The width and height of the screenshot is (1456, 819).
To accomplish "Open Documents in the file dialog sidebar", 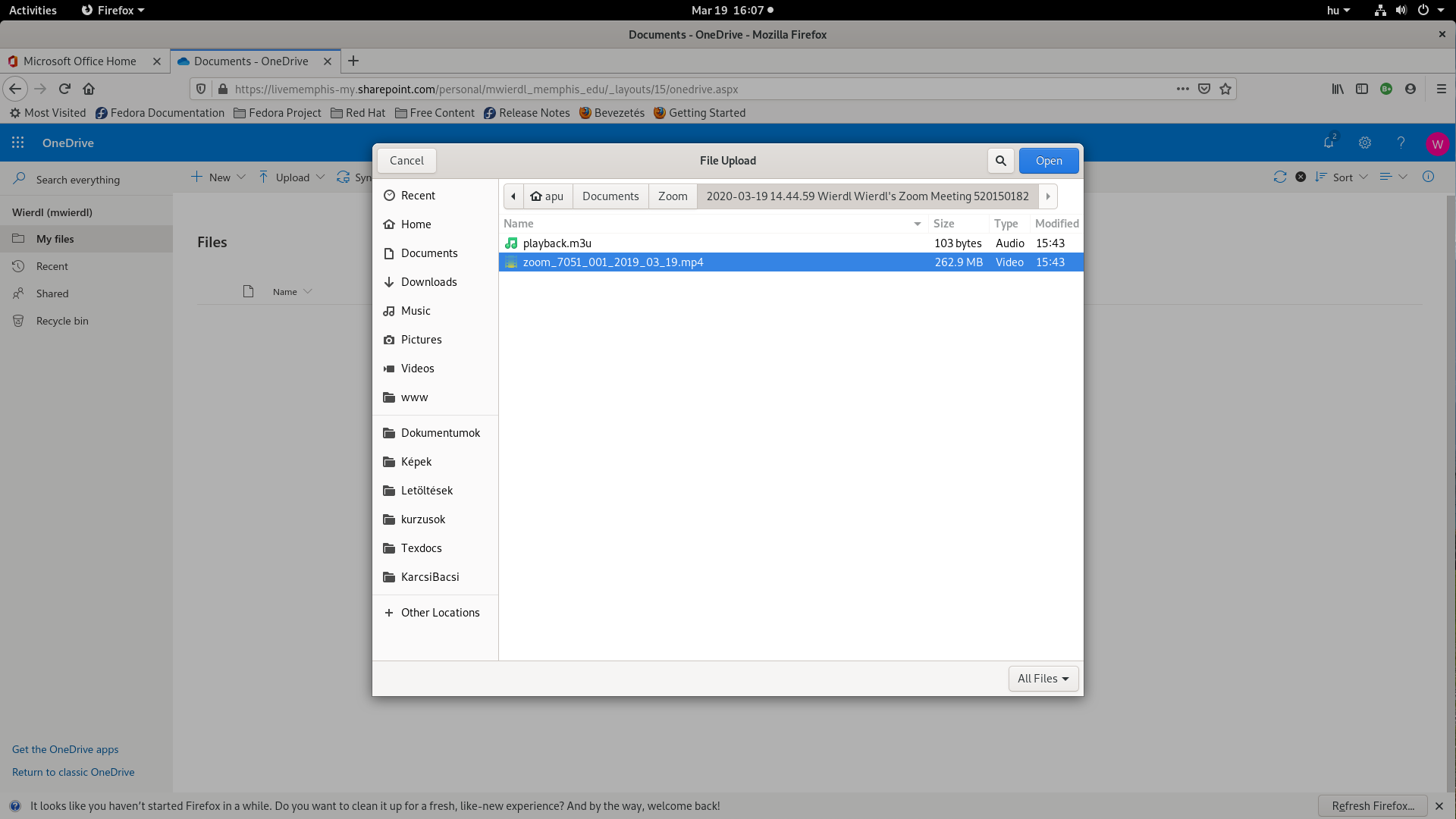I will [435, 253].
